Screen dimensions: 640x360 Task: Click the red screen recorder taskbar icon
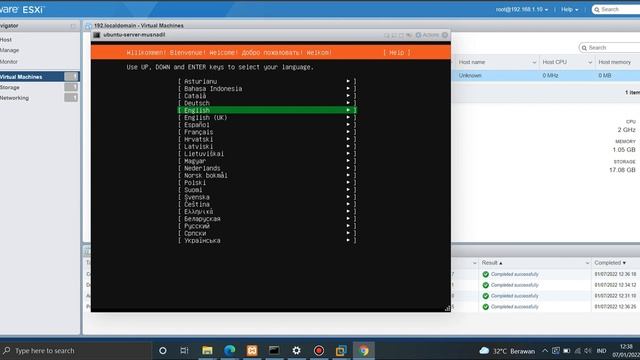[319, 351]
